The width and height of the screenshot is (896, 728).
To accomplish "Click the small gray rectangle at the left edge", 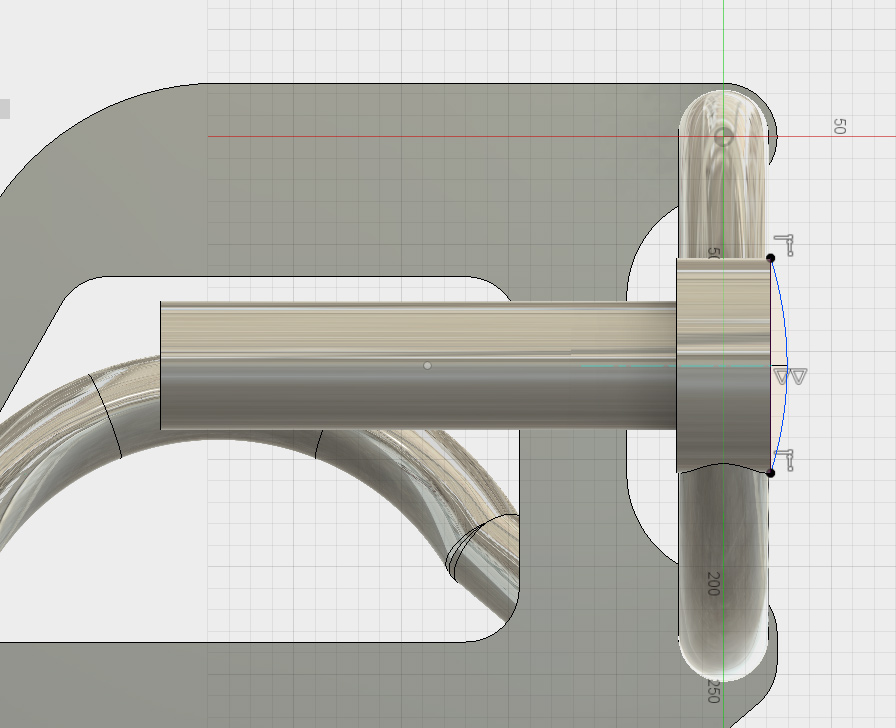I will click(5, 109).
